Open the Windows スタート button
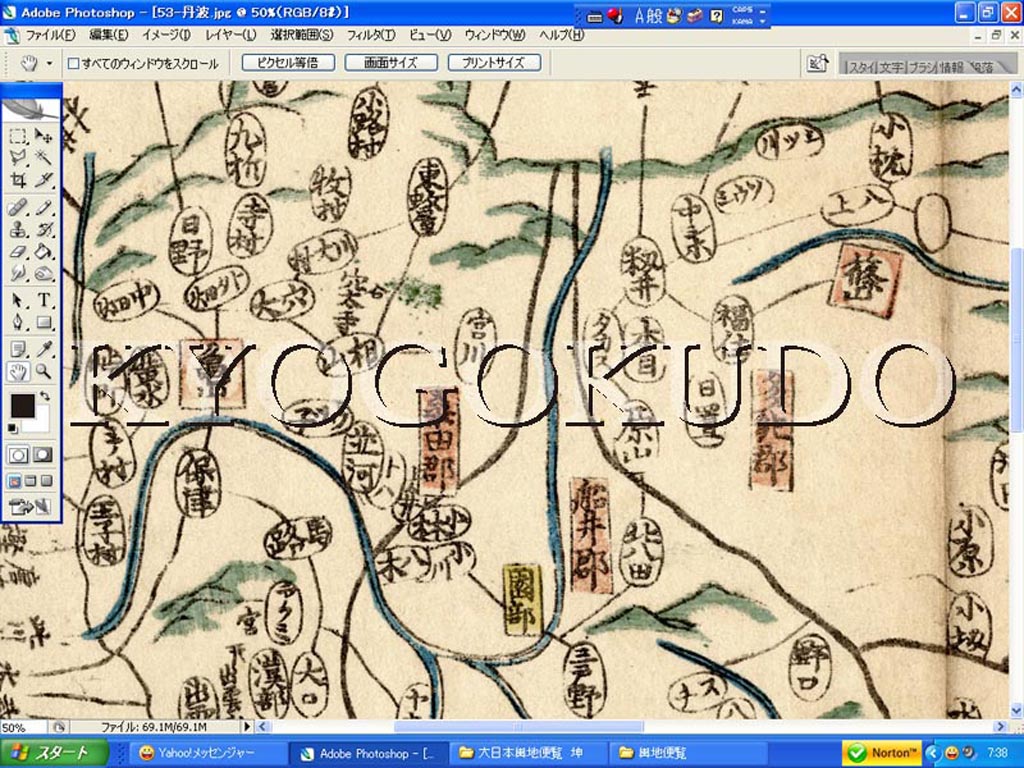This screenshot has height=768, width=1024. pyautogui.click(x=54, y=753)
